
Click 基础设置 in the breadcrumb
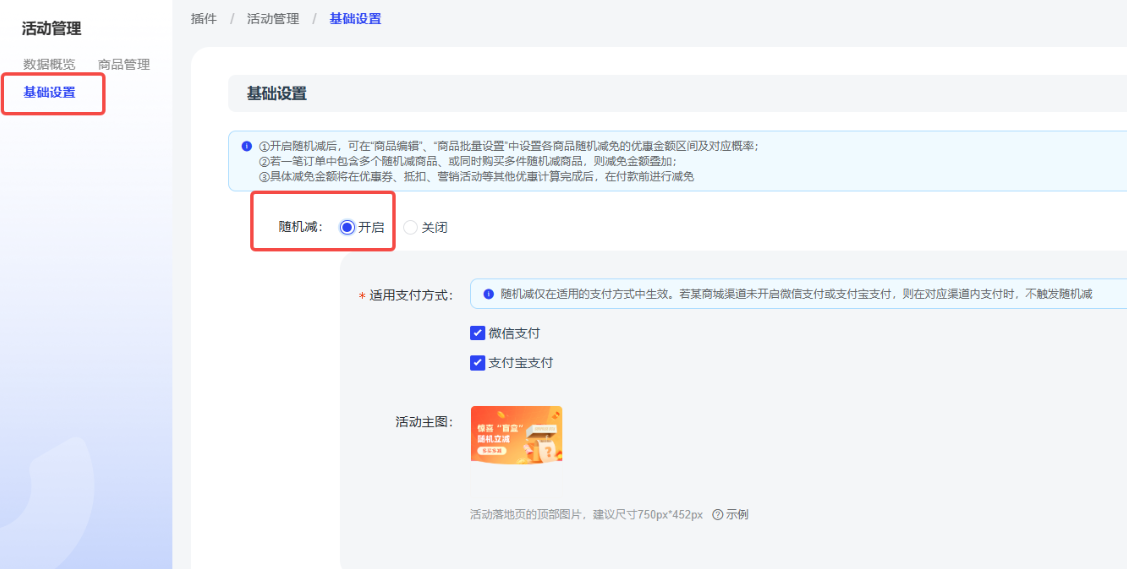355,19
